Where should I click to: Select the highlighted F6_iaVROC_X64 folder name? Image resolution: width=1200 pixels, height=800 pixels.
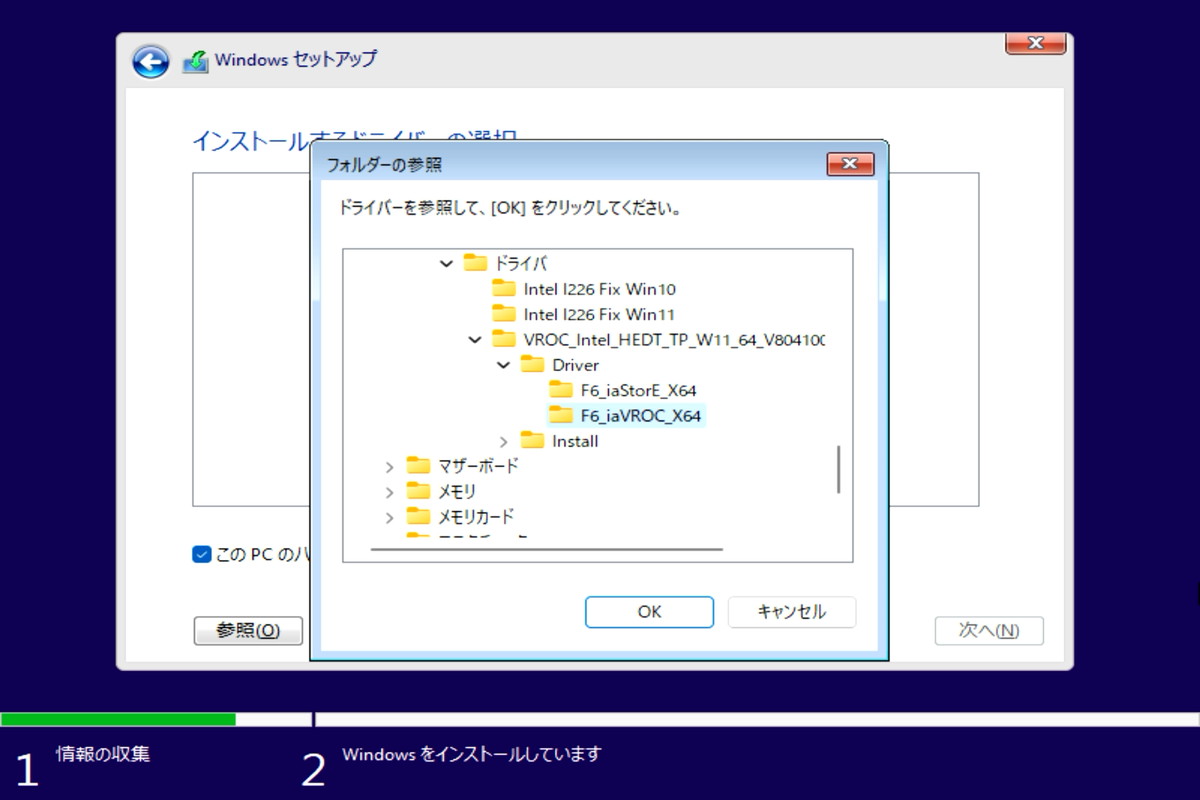[x=640, y=416]
